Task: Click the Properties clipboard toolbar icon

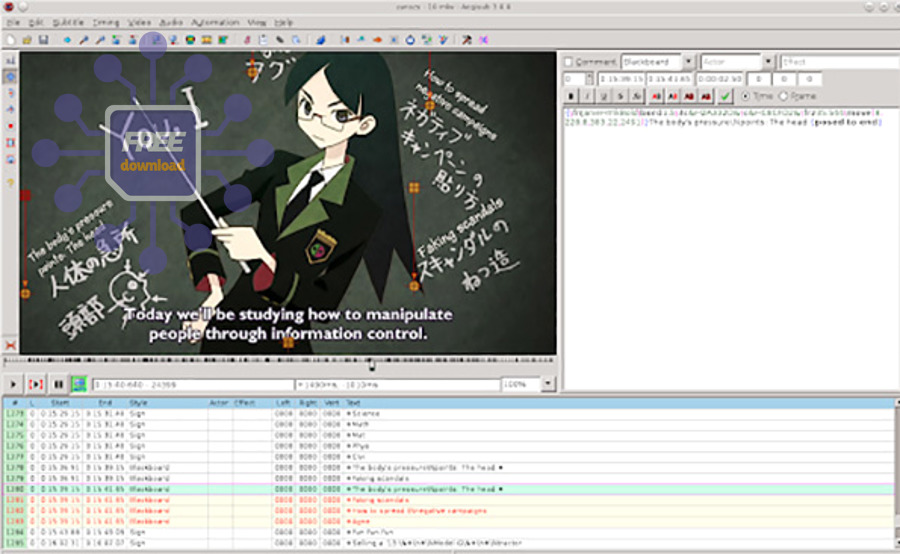Action: (x=263, y=40)
